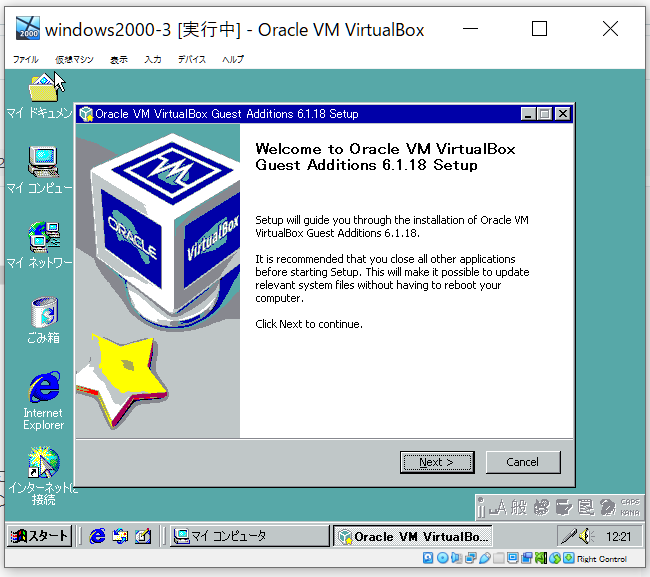The width and height of the screenshot is (650, 577).
Task: Launch Internet Explorer from quick launch
Action: (97, 536)
